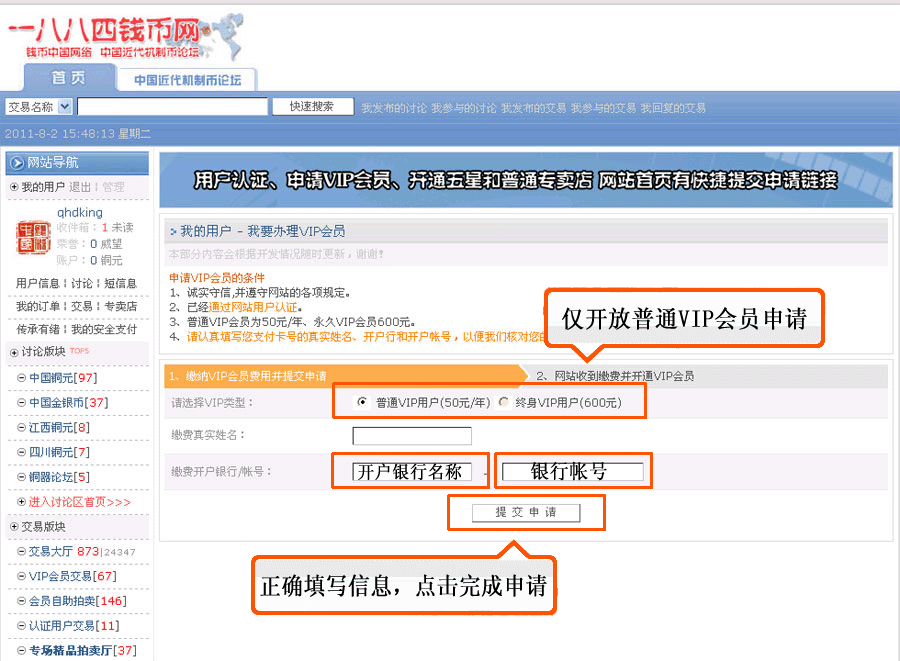Click the icon beside 中国铜元
This screenshot has height=661, width=900.
tap(22, 378)
